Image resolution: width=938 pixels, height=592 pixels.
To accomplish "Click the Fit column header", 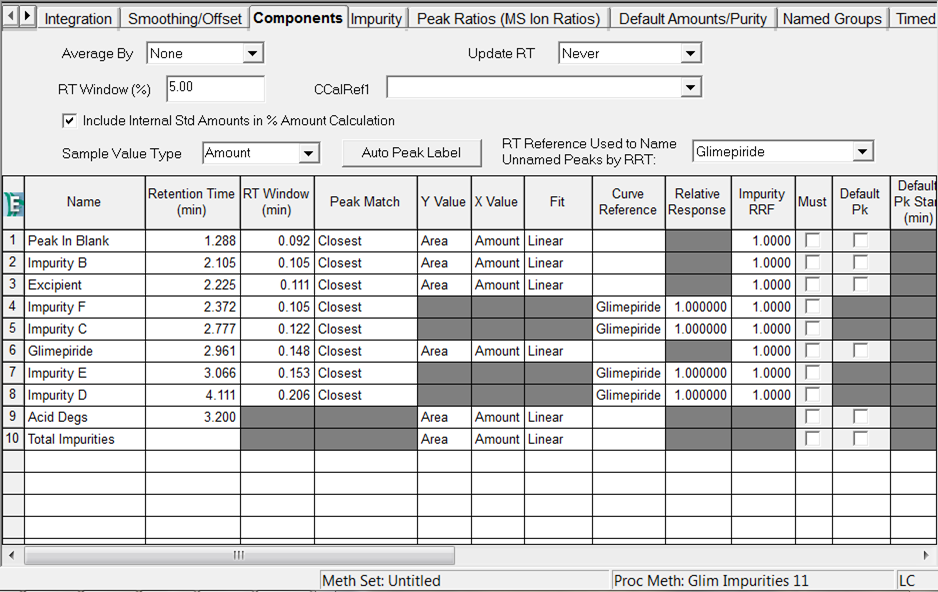I will coord(558,202).
